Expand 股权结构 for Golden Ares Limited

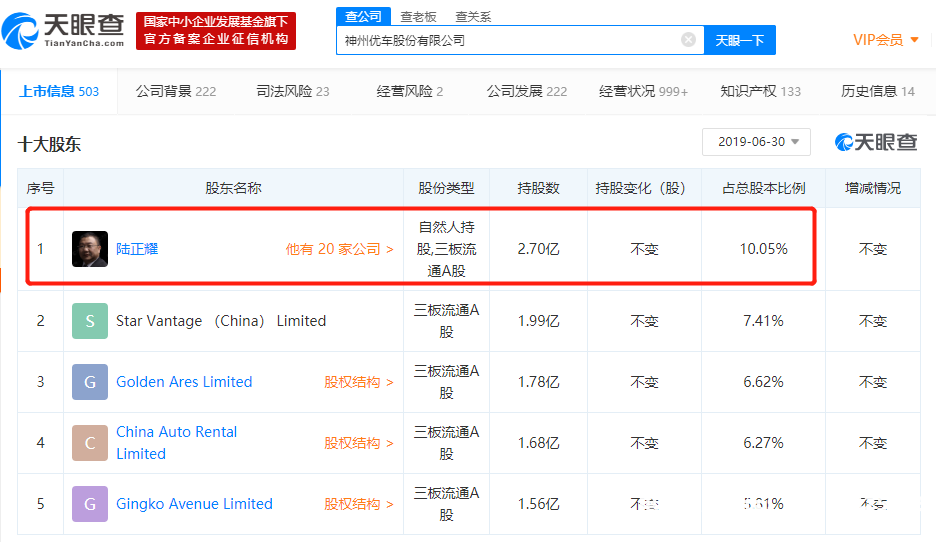[358, 382]
